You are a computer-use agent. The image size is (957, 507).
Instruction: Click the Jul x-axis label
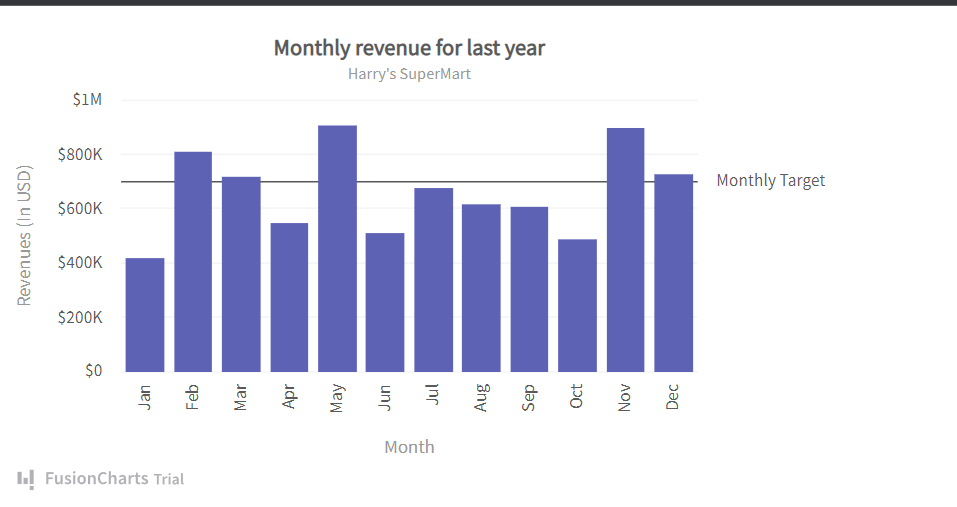433,394
